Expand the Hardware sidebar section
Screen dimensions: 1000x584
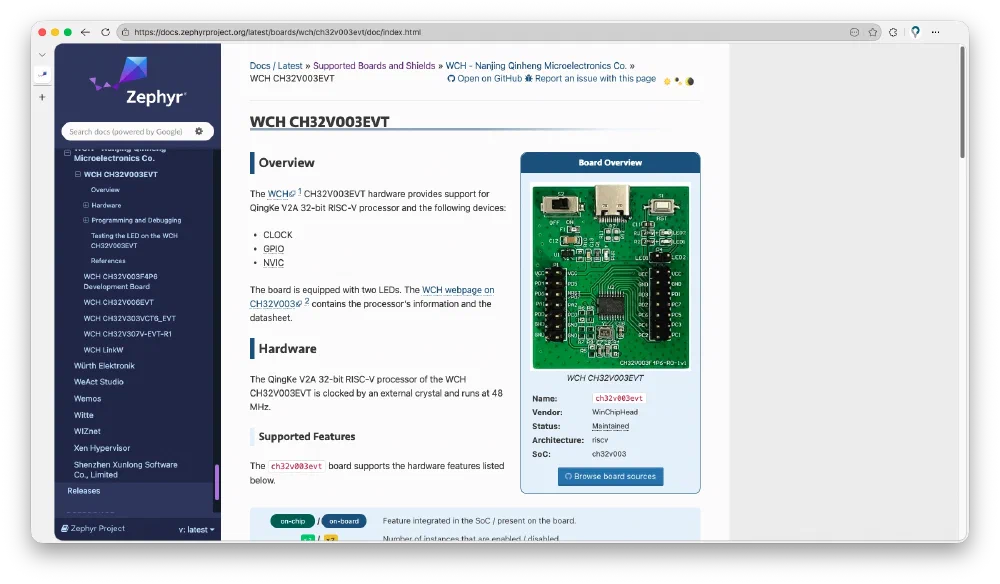click(86, 205)
